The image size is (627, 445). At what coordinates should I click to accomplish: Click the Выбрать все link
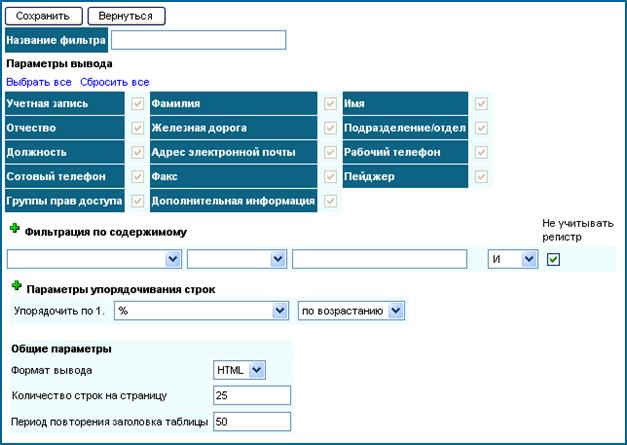(x=39, y=82)
